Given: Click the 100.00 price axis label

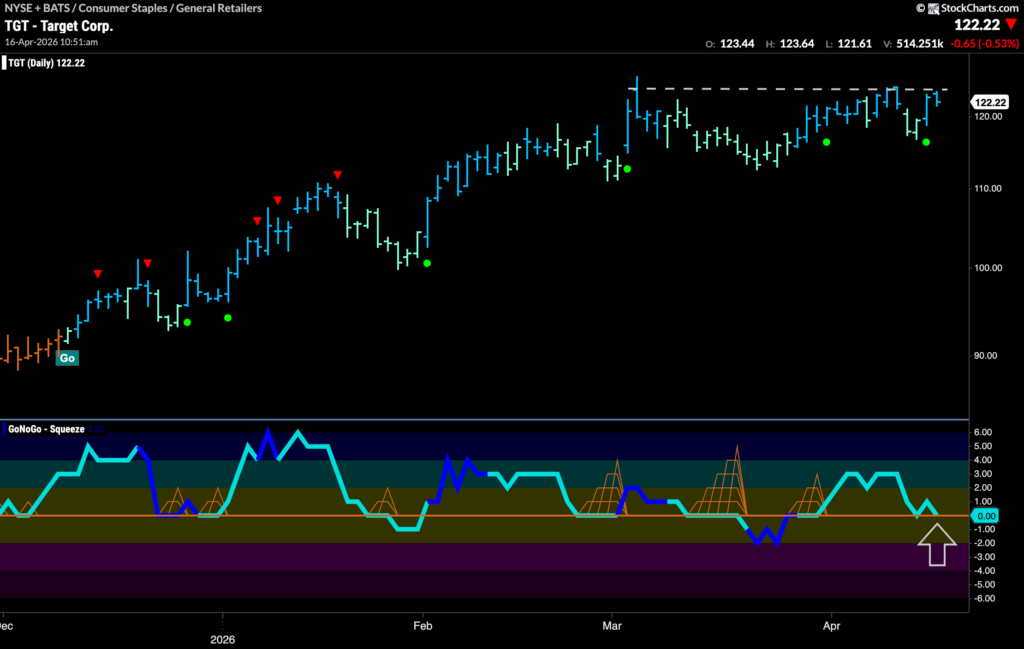Looking at the screenshot, I should (987, 268).
